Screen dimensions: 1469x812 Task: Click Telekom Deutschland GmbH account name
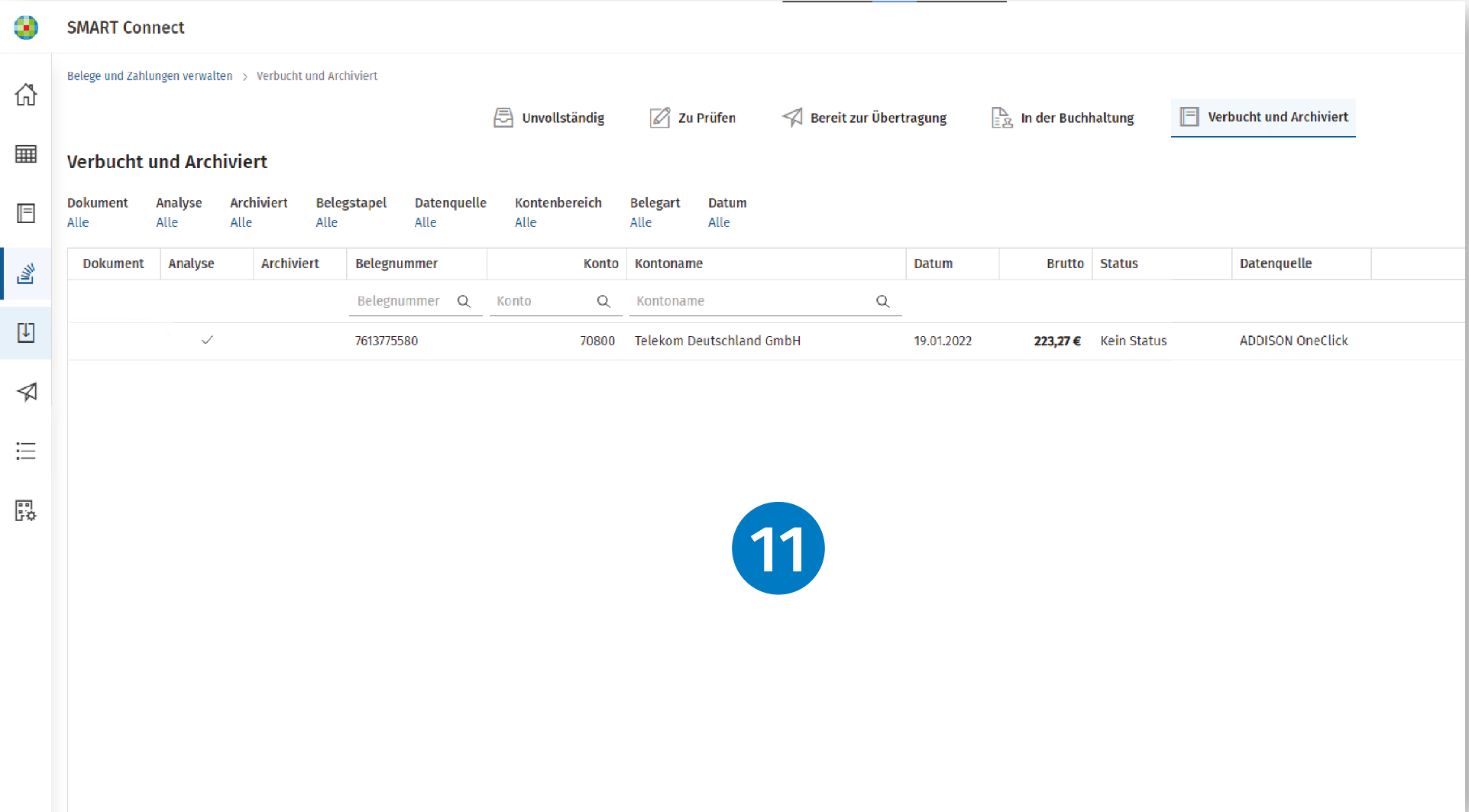tap(717, 341)
